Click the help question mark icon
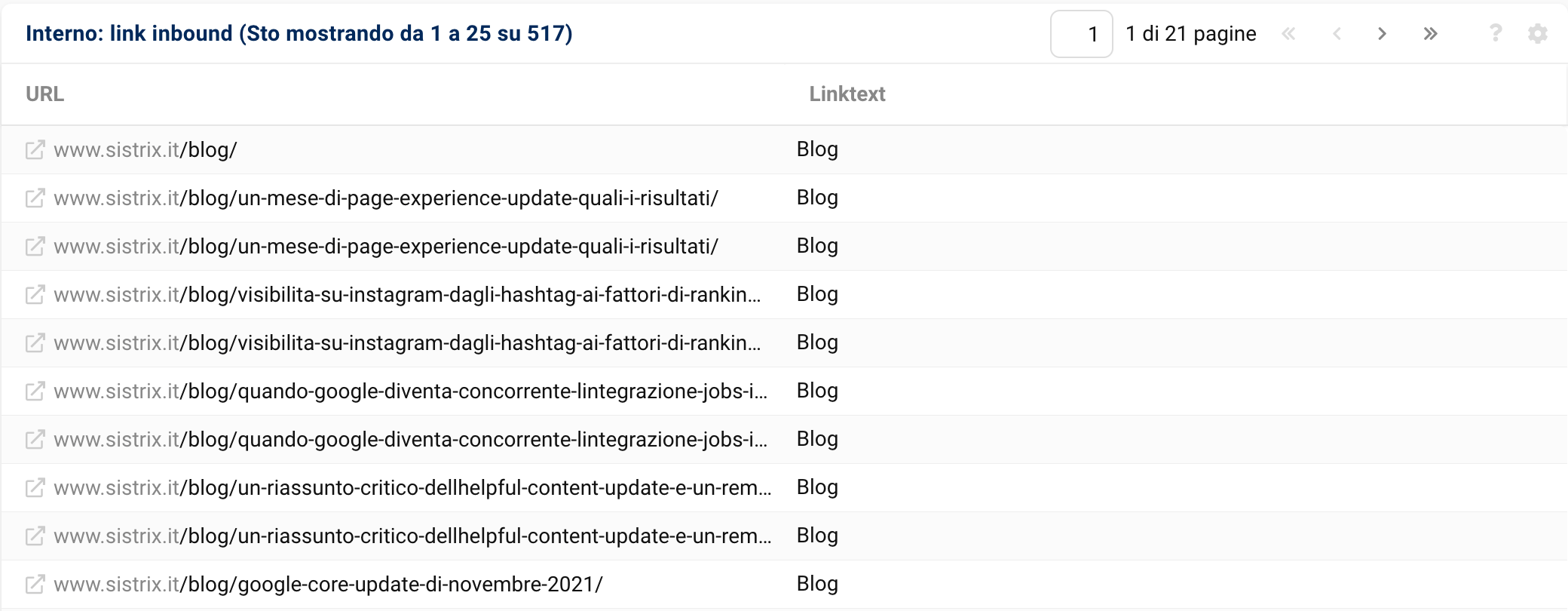The image size is (1568, 611). point(1496,33)
